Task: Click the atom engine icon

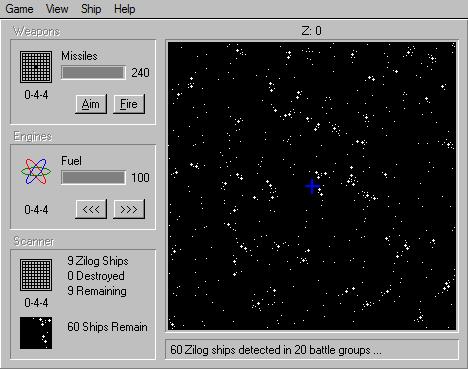Action: point(36,172)
